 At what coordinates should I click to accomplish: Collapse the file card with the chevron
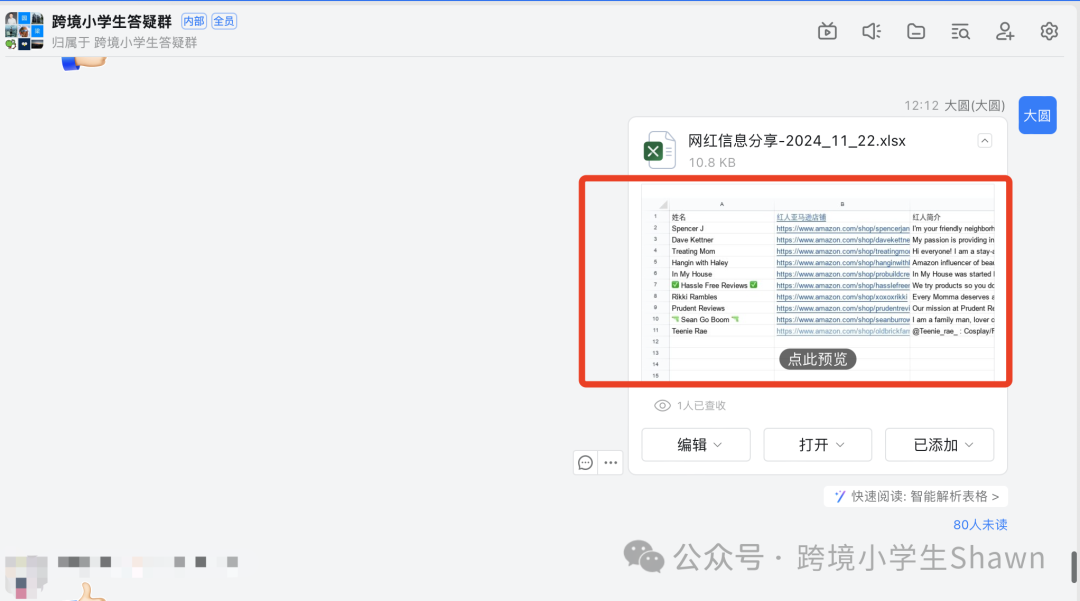point(984,141)
